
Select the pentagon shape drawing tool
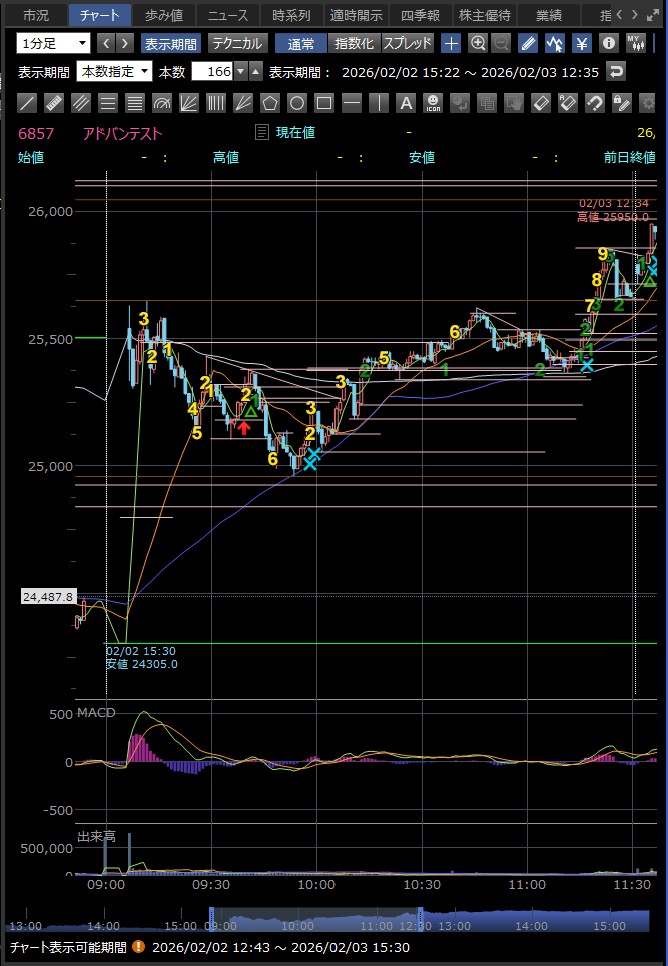pyautogui.click(x=270, y=103)
